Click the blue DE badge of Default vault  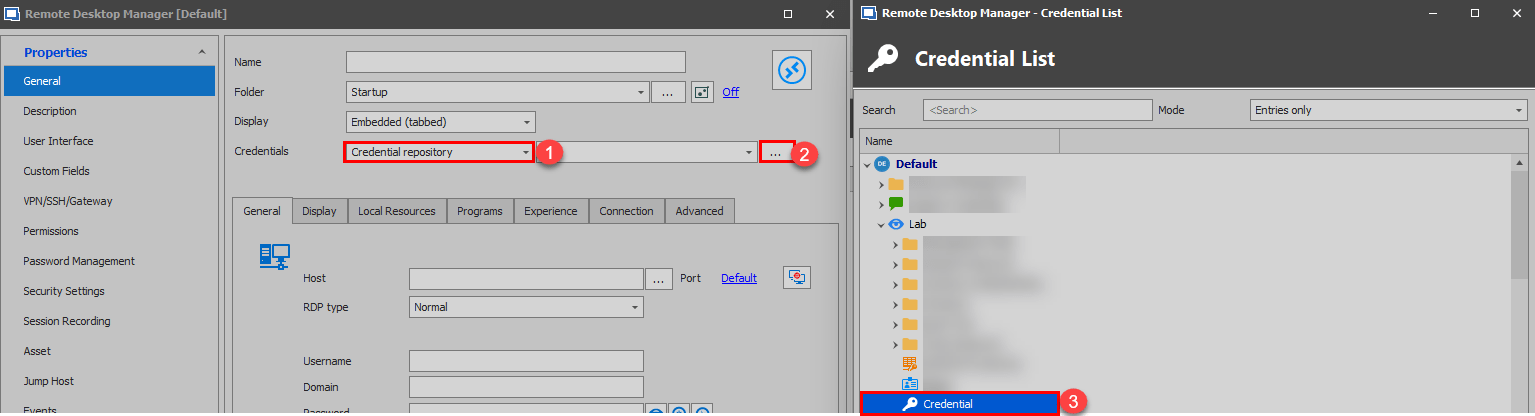tap(882, 164)
